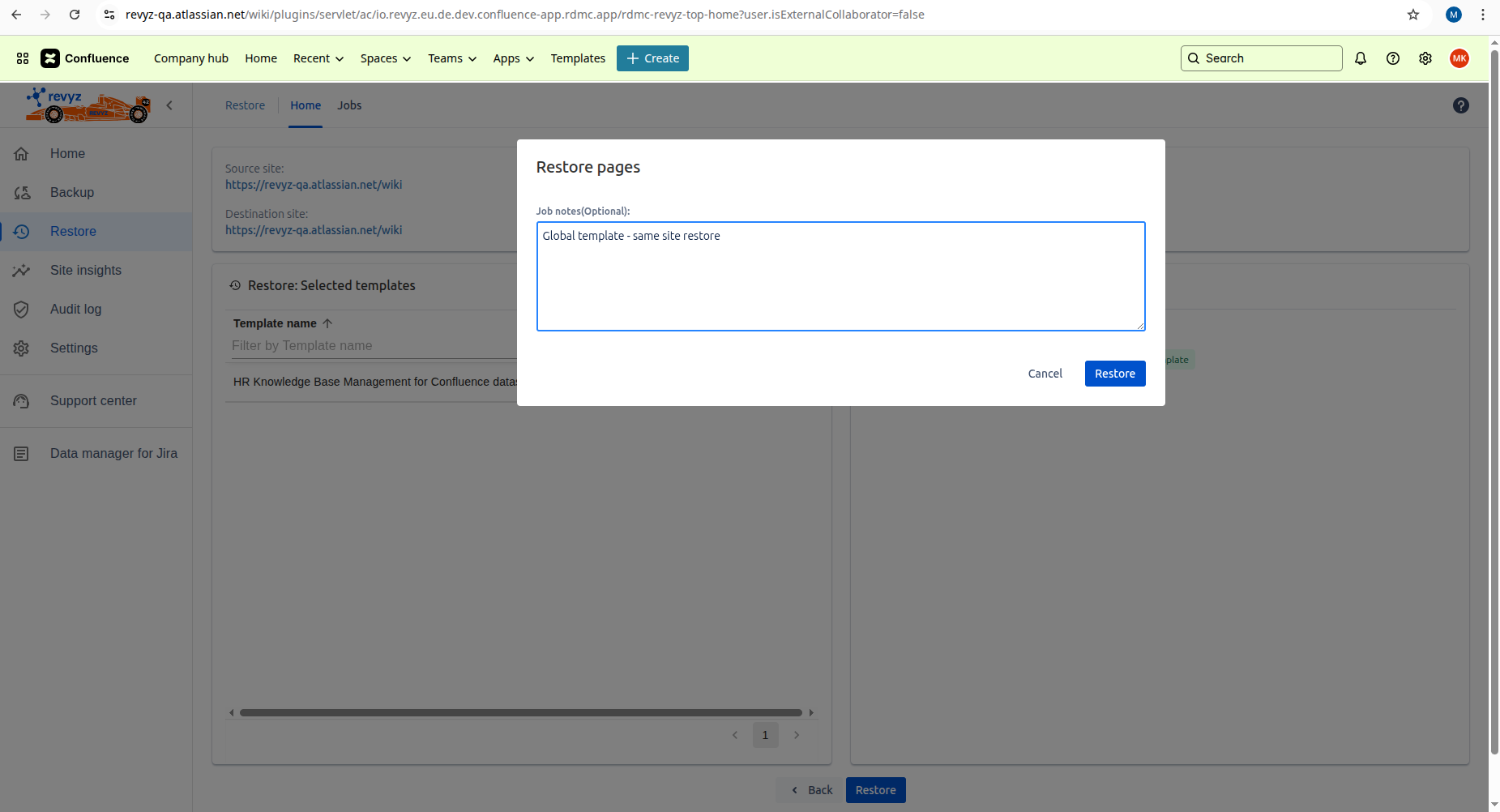The width and height of the screenshot is (1500, 812).
Task: Select the Backup icon in the revyz sidebar
Action: (x=22, y=192)
